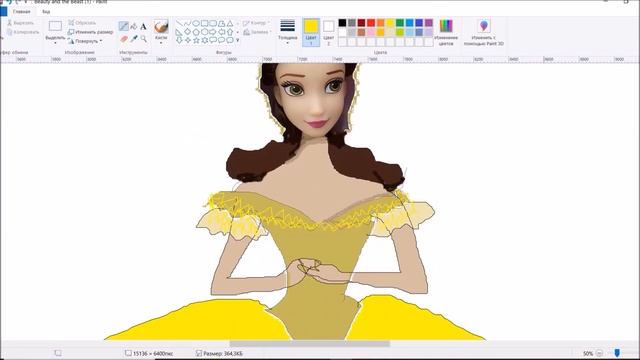Pick the brown color swatch
This screenshot has width=640, height=360.
(x=362, y=32)
